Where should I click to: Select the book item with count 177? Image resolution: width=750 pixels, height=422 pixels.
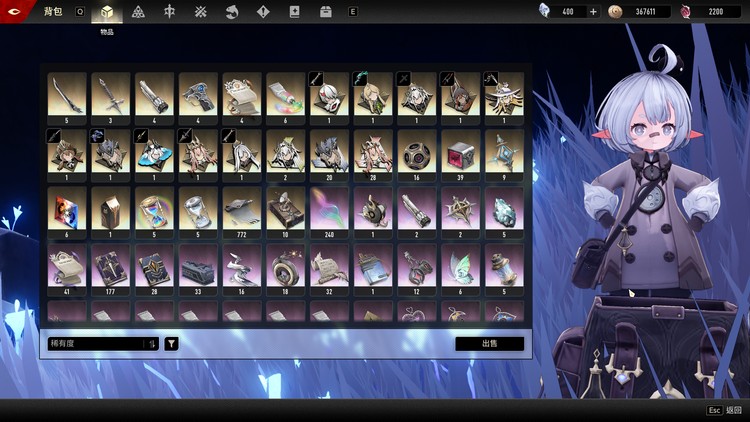coord(109,266)
